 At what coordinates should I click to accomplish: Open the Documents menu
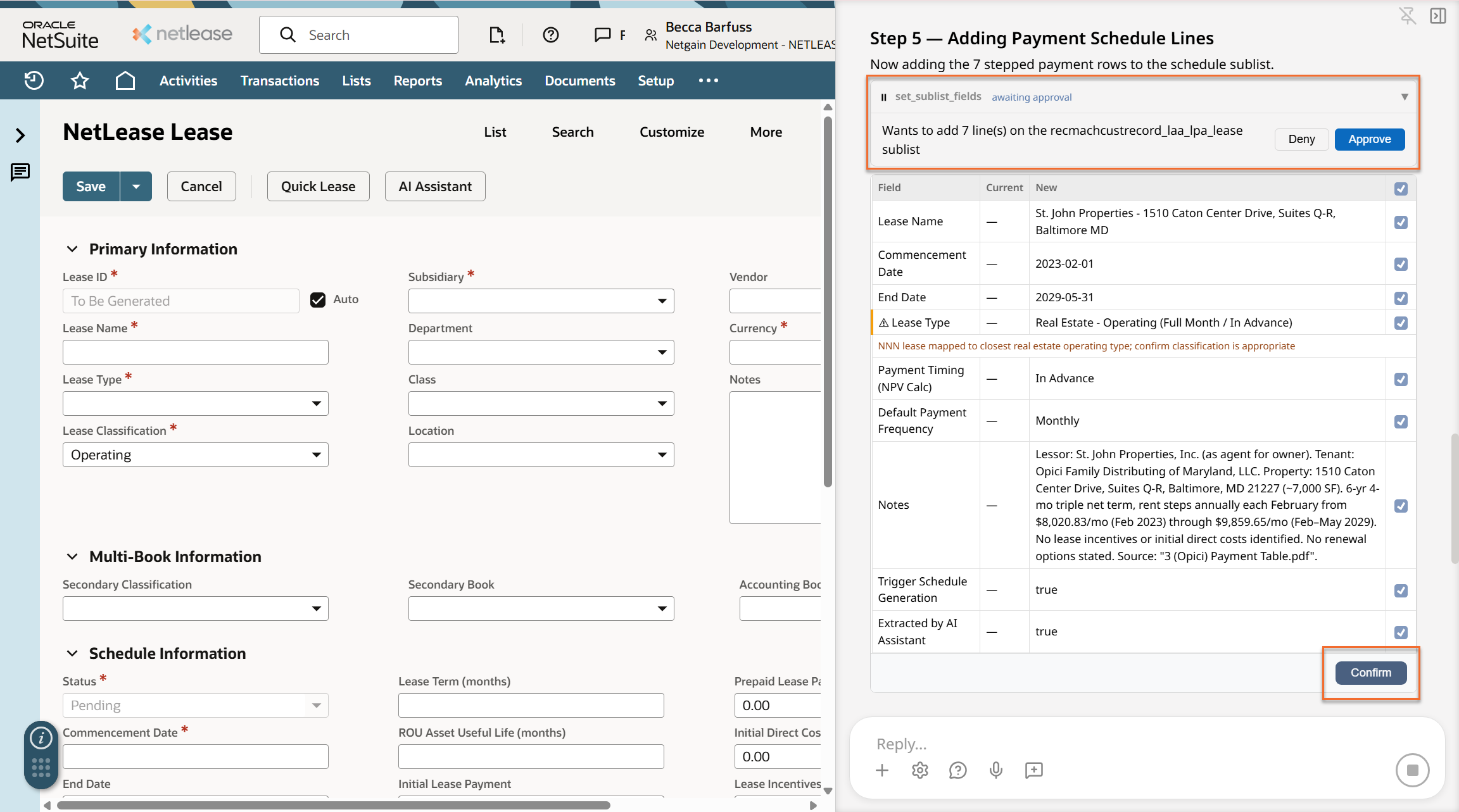[580, 80]
